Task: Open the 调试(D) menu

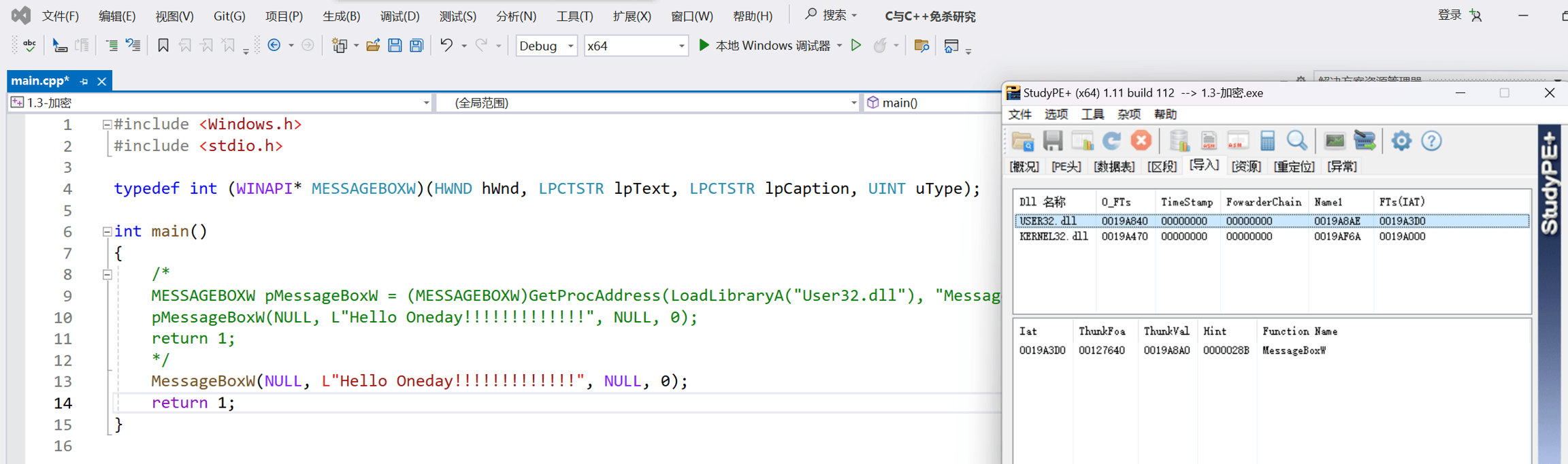Action: (399, 16)
